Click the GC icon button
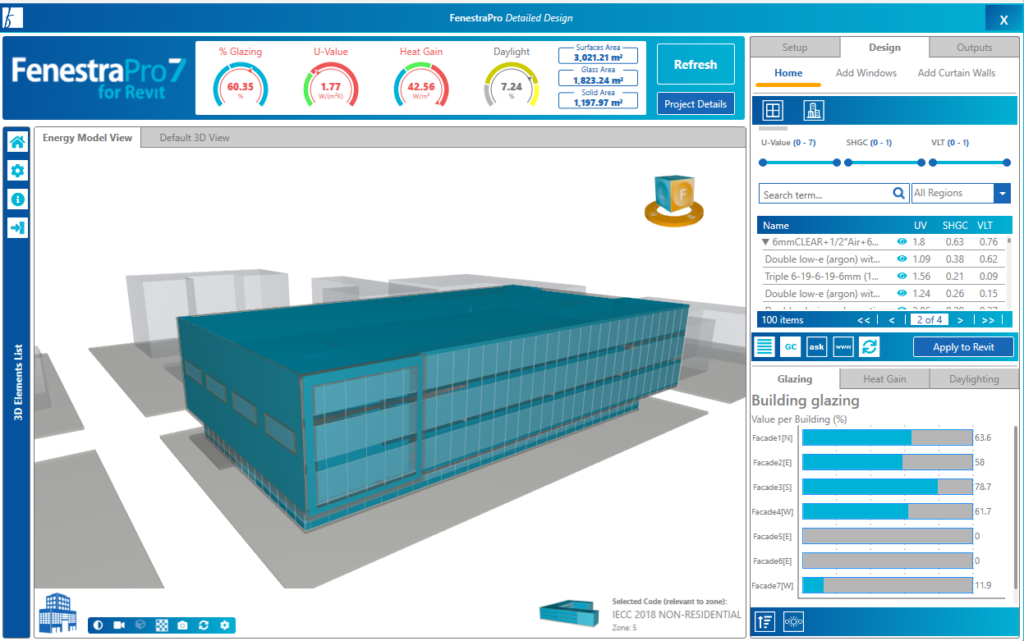This screenshot has height=641, width=1024. point(790,347)
